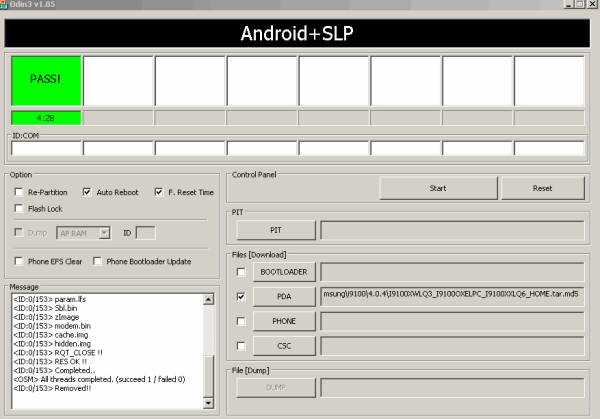Click the PIT file path field

[452, 230]
